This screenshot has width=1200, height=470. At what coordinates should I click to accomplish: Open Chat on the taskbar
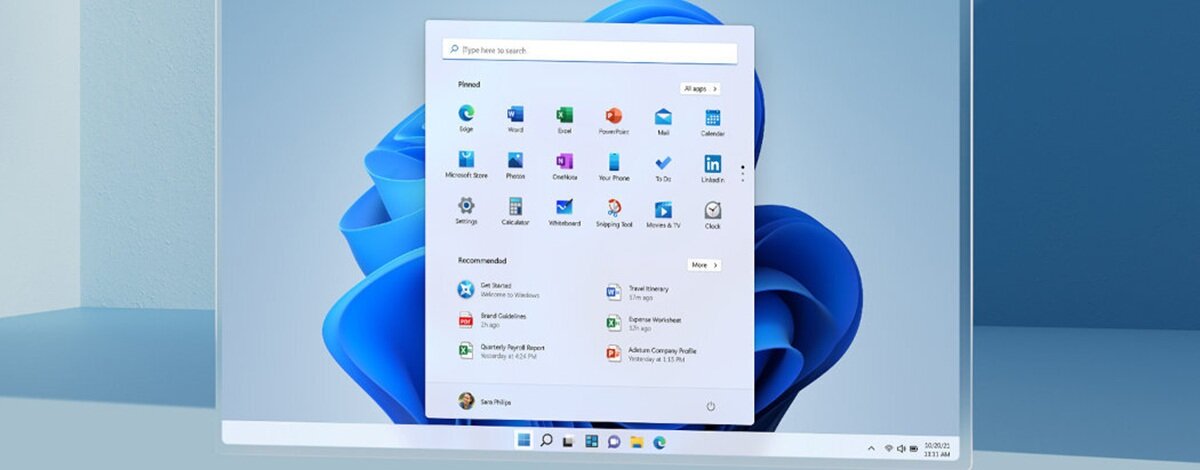pos(614,441)
